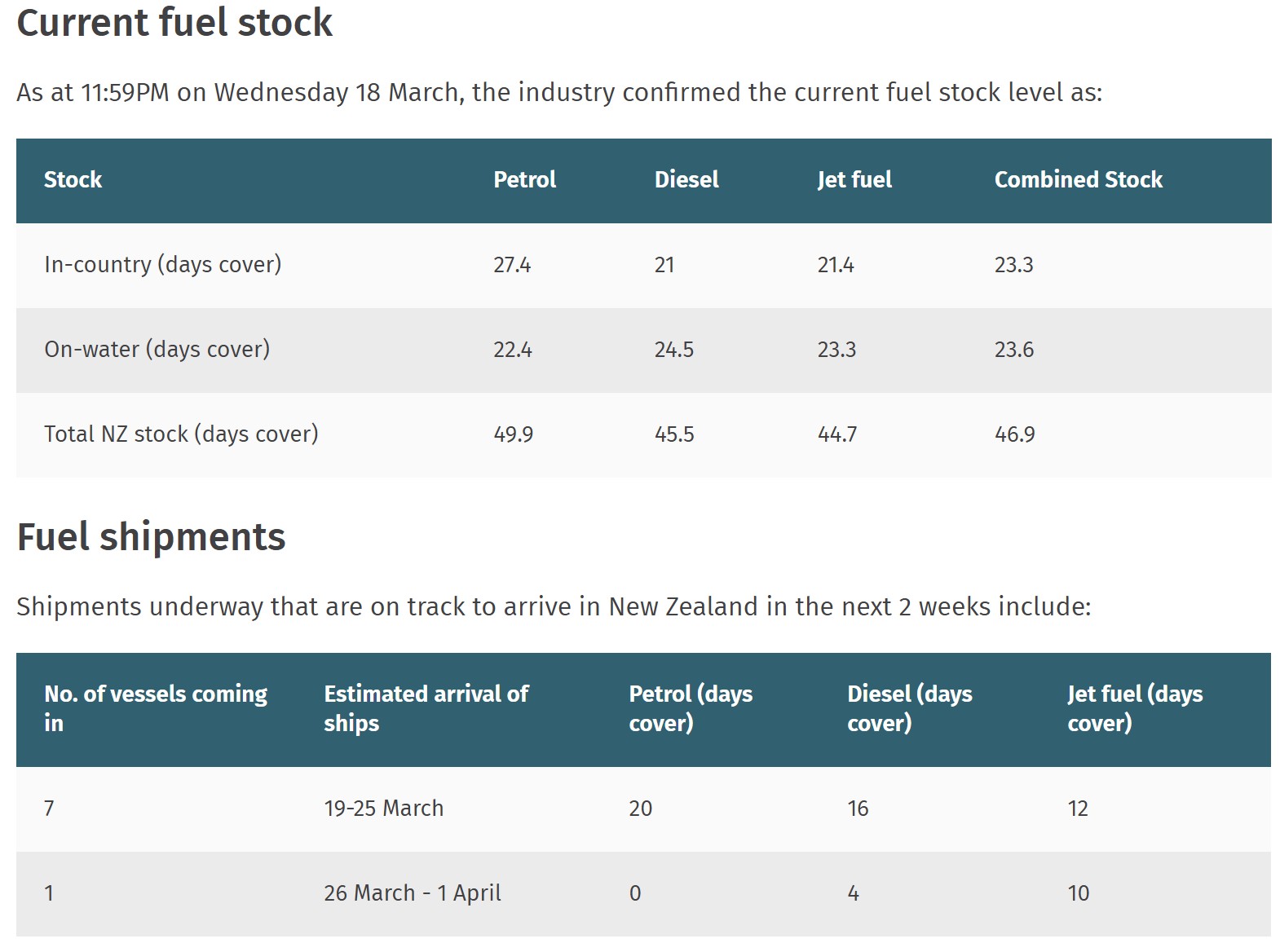1280x952 pixels.
Task: Select the "26 March - 1 April" arrival cell
Action: click(413, 893)
